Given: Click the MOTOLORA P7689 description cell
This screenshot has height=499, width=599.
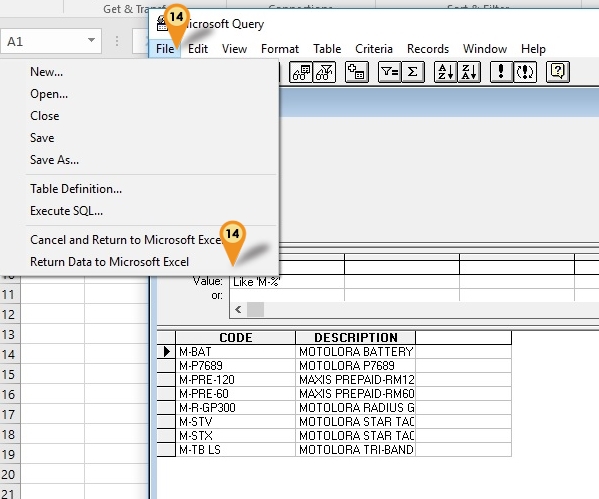Looking at the screenshot, I should point(355,366).
